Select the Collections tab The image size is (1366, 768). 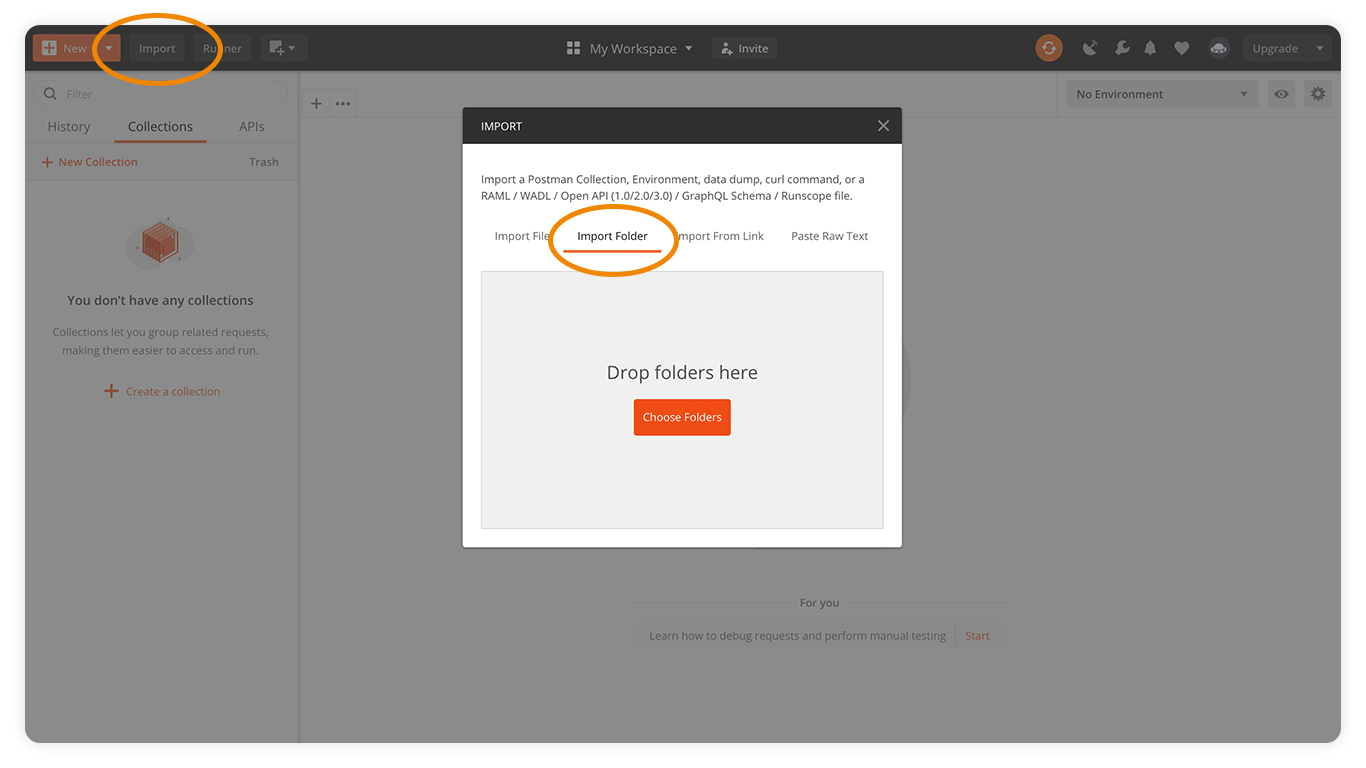[x=160, y=127]
